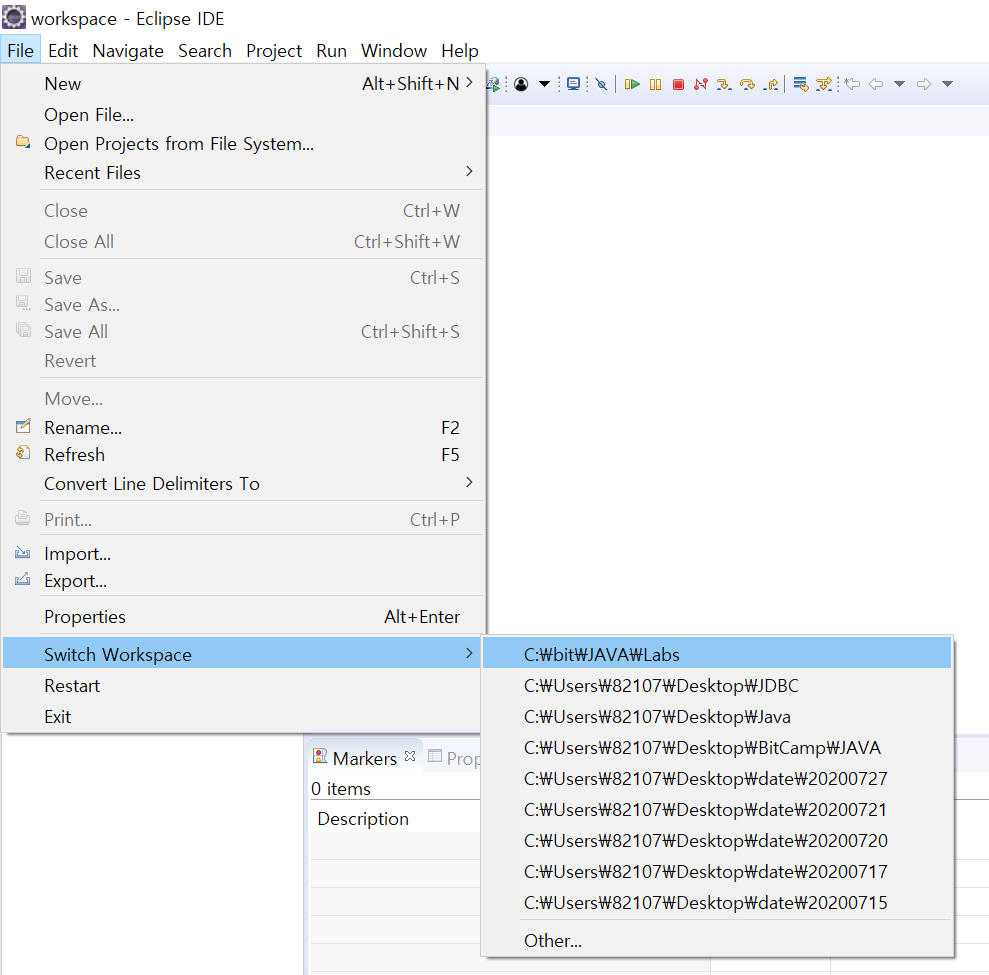Switch to workspace date\20200720

(717, 840)
